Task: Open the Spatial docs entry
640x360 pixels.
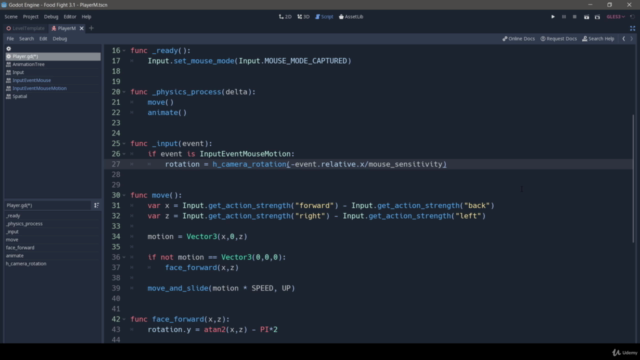Action: [x=53, y=96]
